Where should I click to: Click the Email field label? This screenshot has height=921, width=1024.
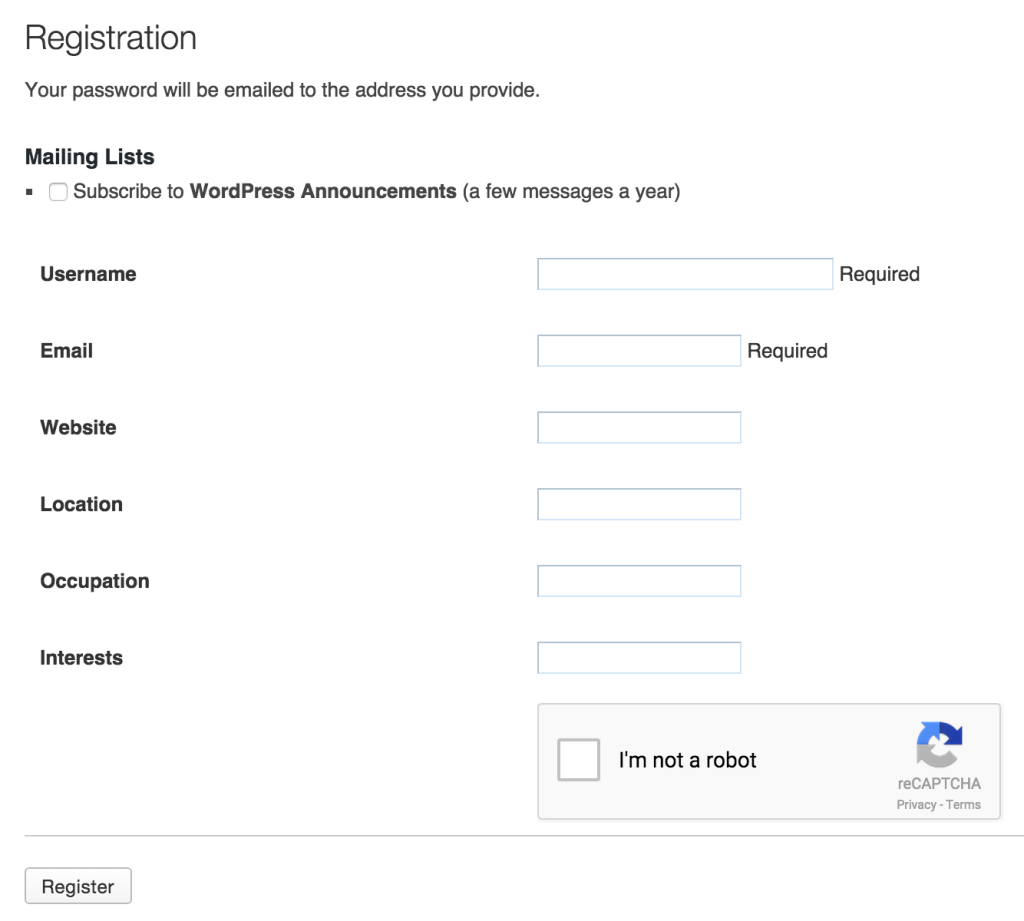pos(66,351)
